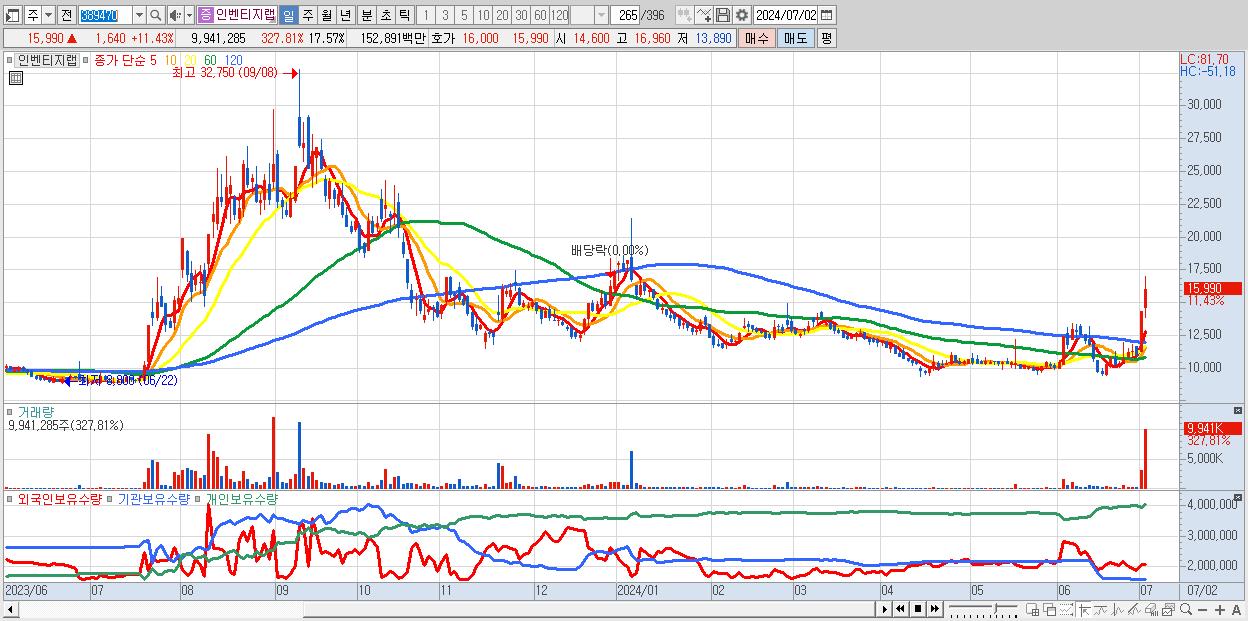Click the chart zoom slider at bottom
The width and height of the screenshot is (1248, 621).
983,609
